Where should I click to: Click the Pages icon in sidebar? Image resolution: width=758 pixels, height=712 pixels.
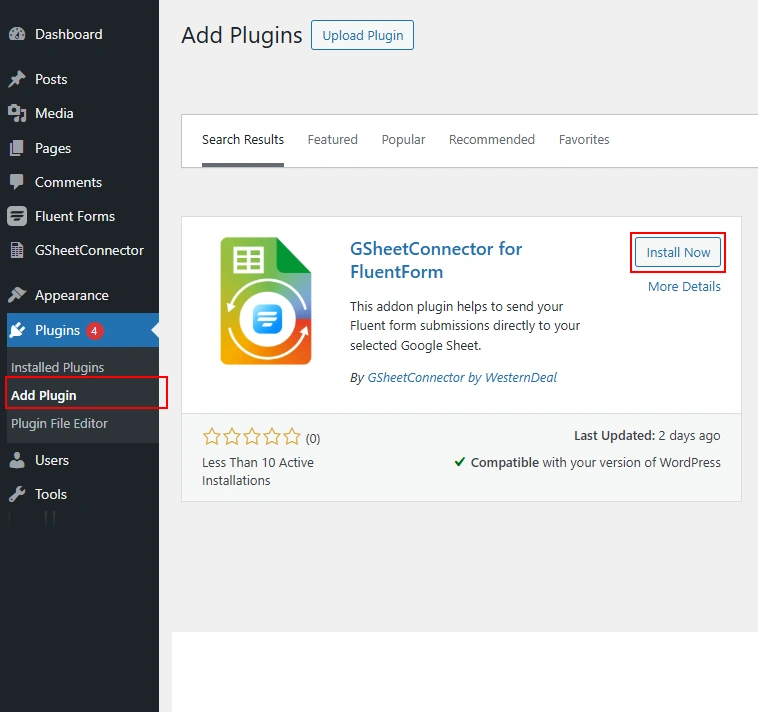17,148
